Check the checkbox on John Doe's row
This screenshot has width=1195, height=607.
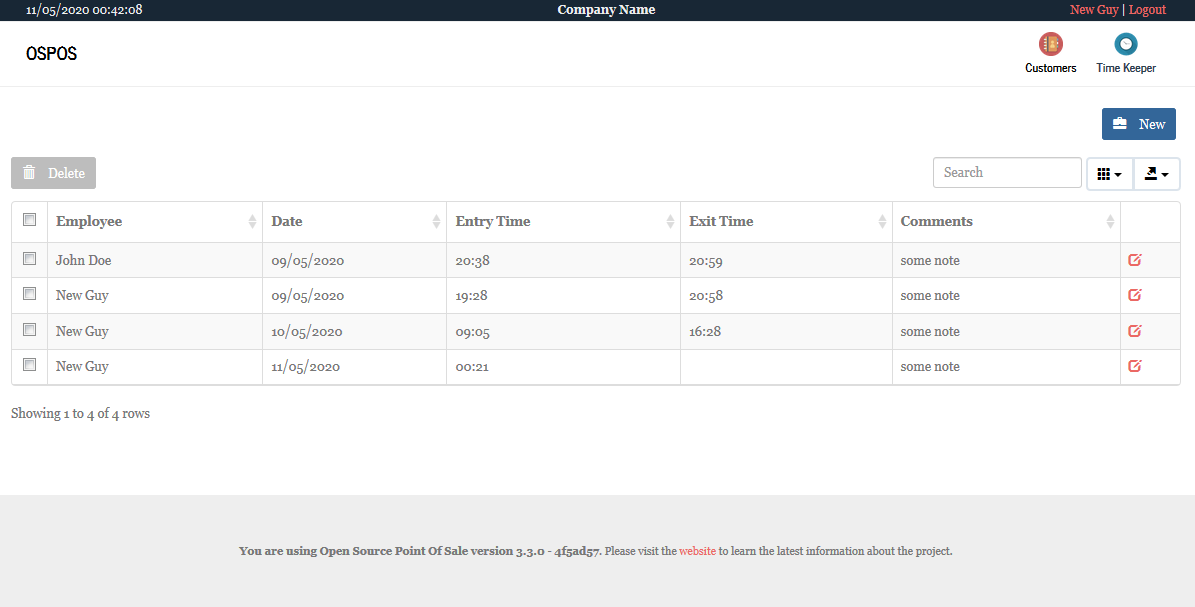[29, 257]
